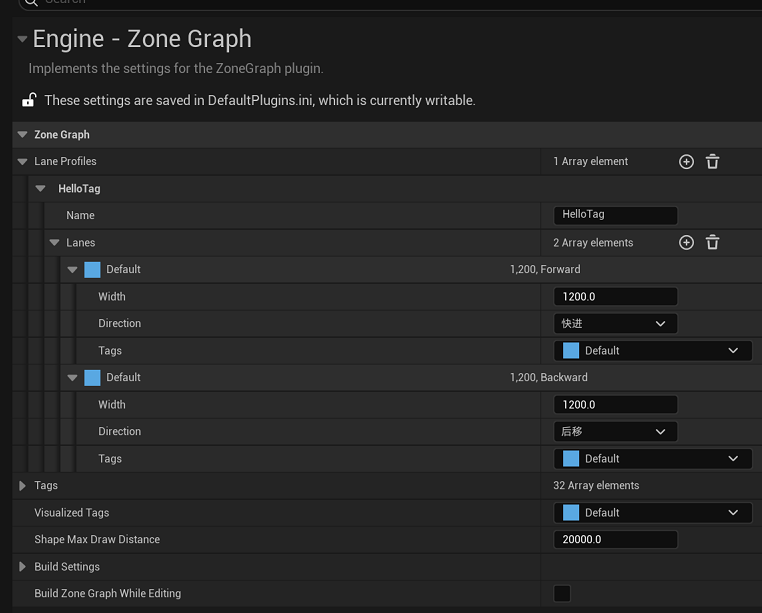Click the blue color swatch of the Forward lane
This screenshot has height=613, width=762.
(92, 270)
